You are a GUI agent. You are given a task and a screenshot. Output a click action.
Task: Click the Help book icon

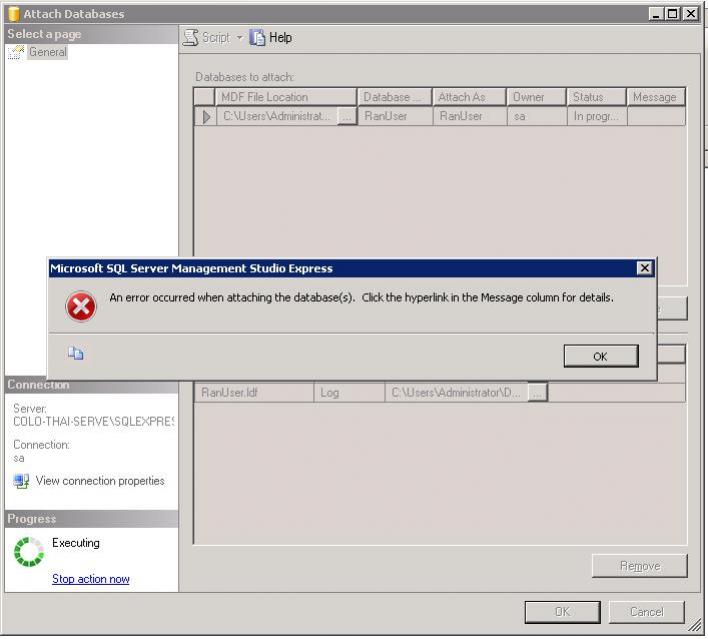click(x=257, y=37)
